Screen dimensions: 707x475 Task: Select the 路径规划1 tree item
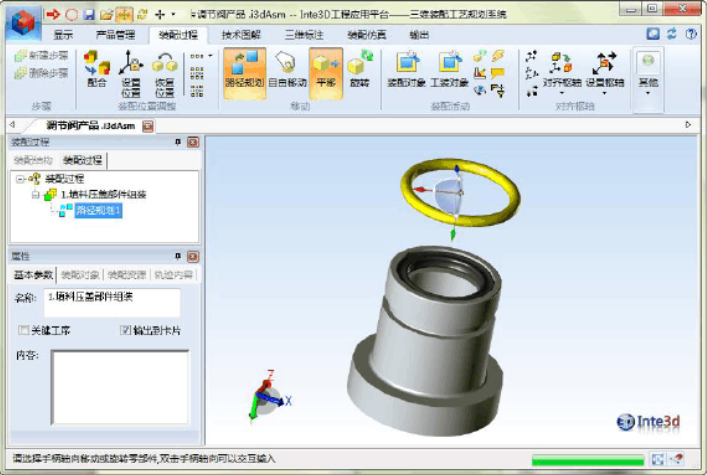coord(98,210)
